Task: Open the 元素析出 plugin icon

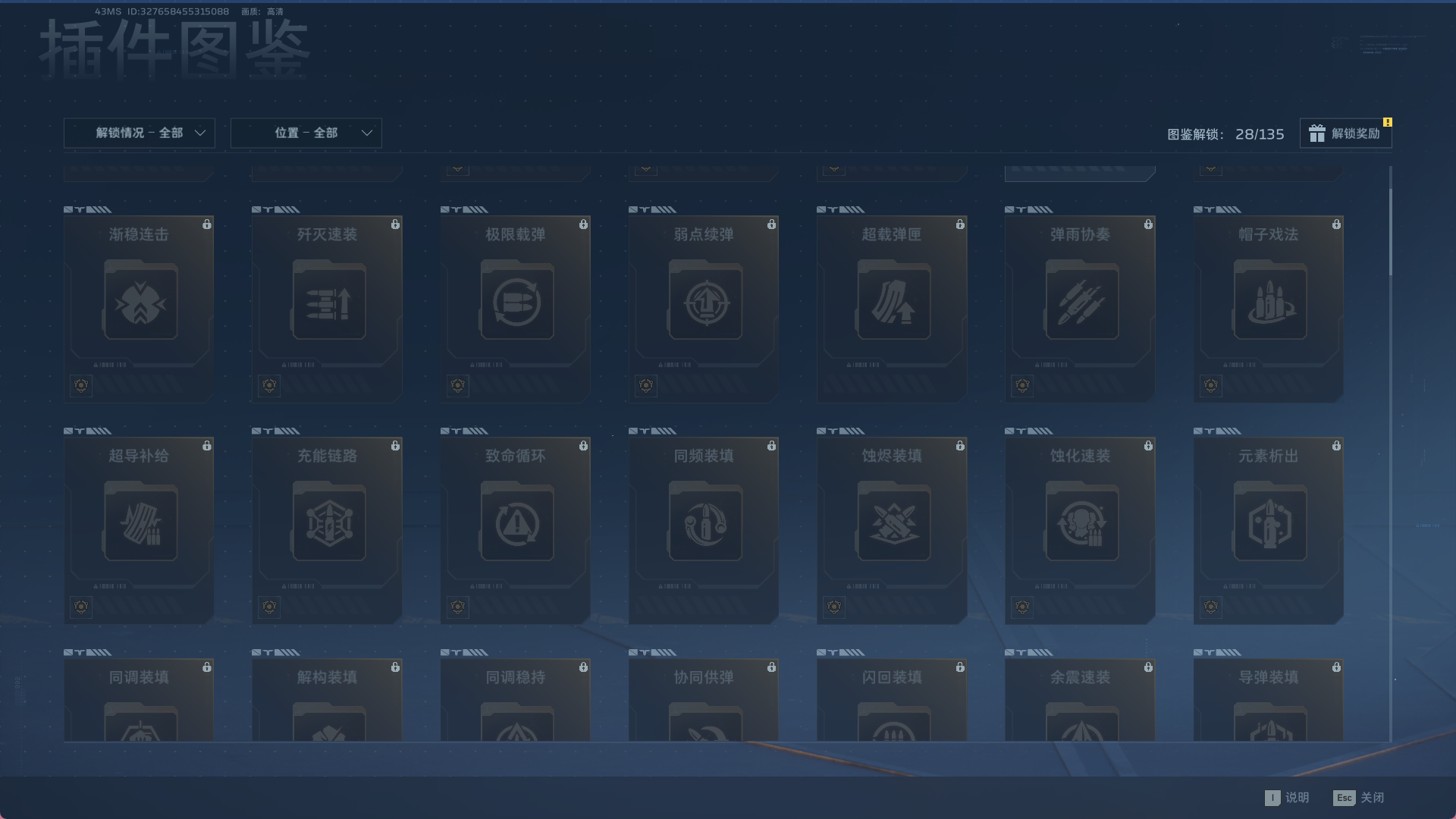Action: [1269, 524]
